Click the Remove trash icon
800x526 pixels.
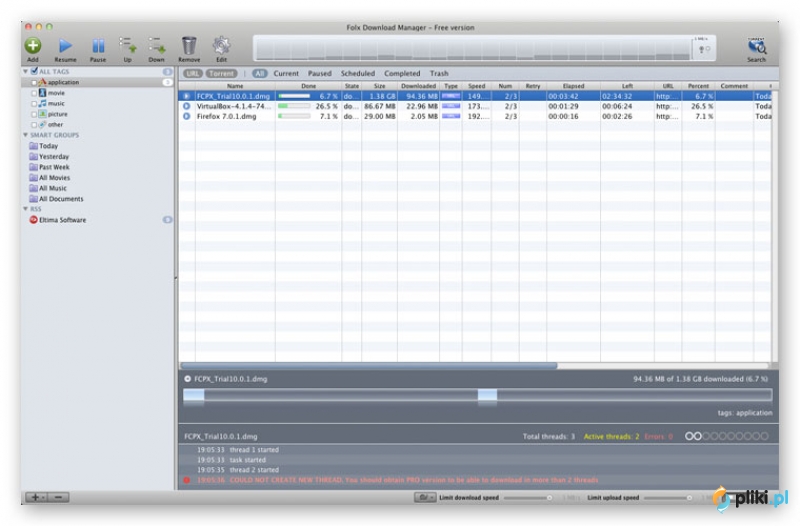pos(189,45)
